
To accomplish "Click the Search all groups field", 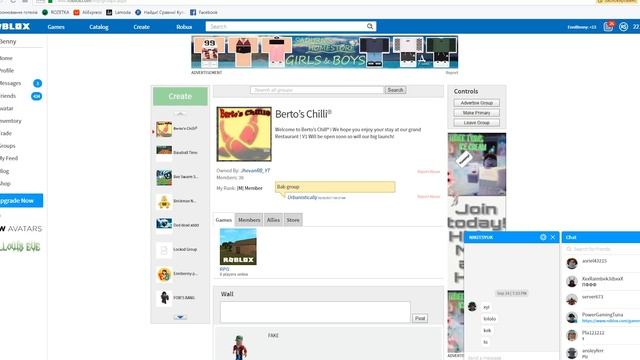I will (x=317, y=90).
